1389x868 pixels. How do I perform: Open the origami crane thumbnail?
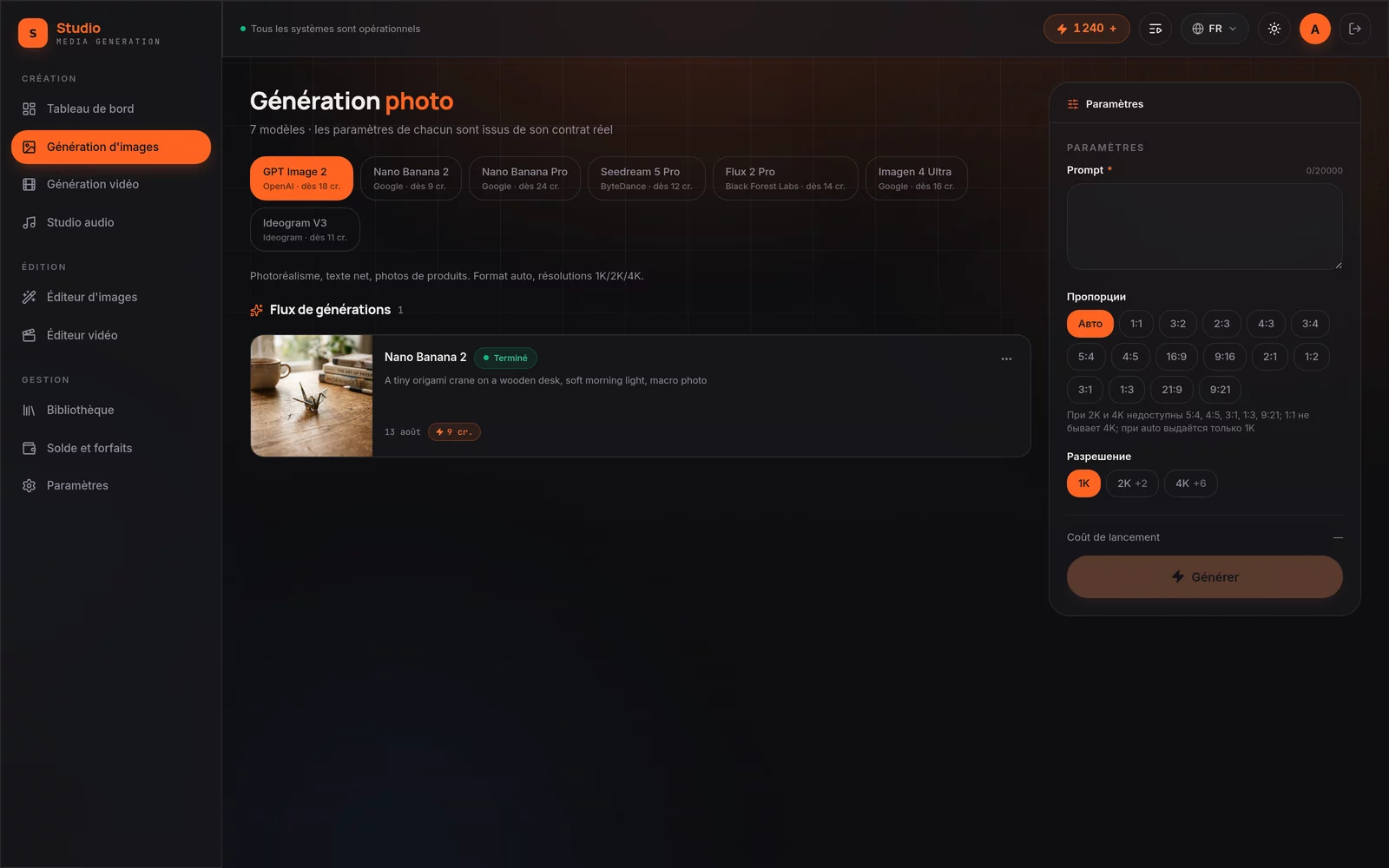(x=312, y=396)
